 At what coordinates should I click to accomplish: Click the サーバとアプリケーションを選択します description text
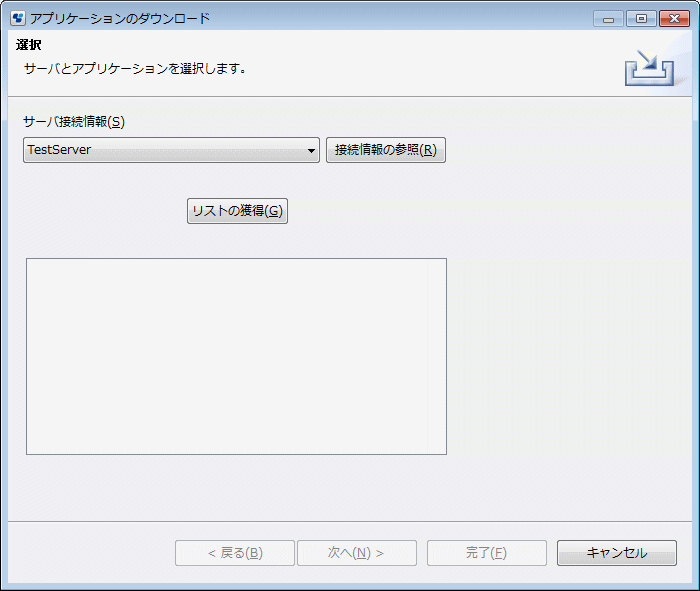click(135, 68)
